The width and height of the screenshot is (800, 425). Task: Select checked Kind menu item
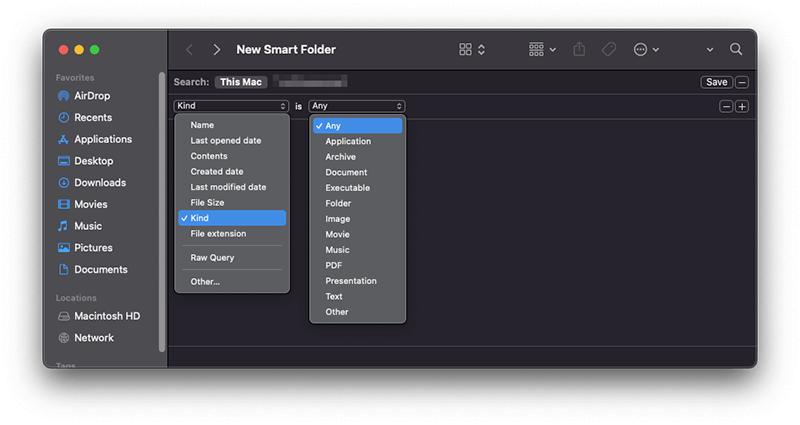pos(232,218)
